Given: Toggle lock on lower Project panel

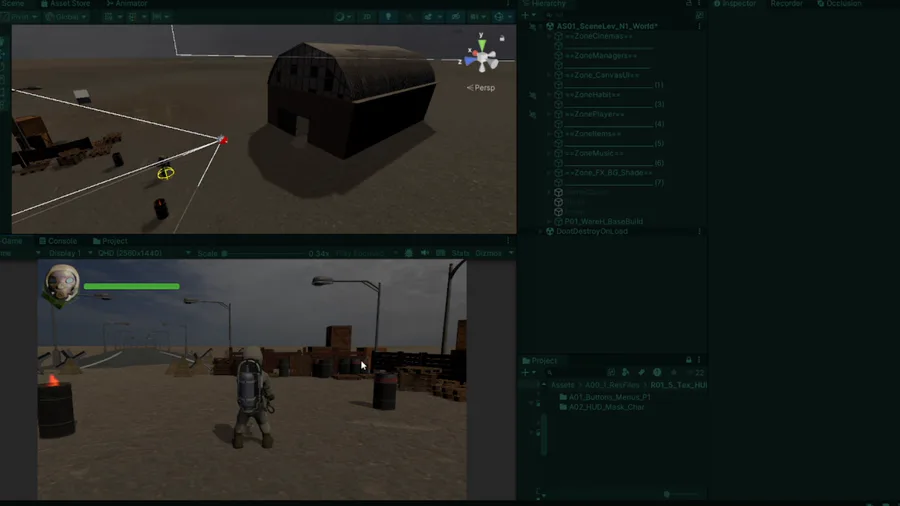Looking at the screenshot, I should pos(689,360).
